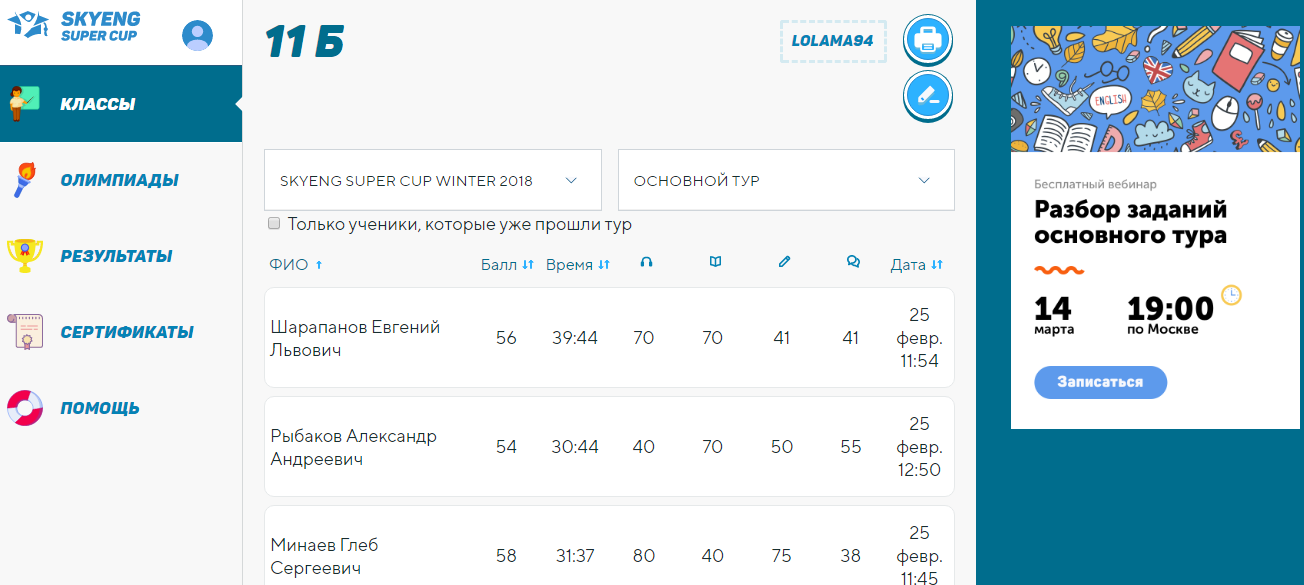Click the Балл column header
This screenshot has height=585, width=1304.
click(499, 265)
